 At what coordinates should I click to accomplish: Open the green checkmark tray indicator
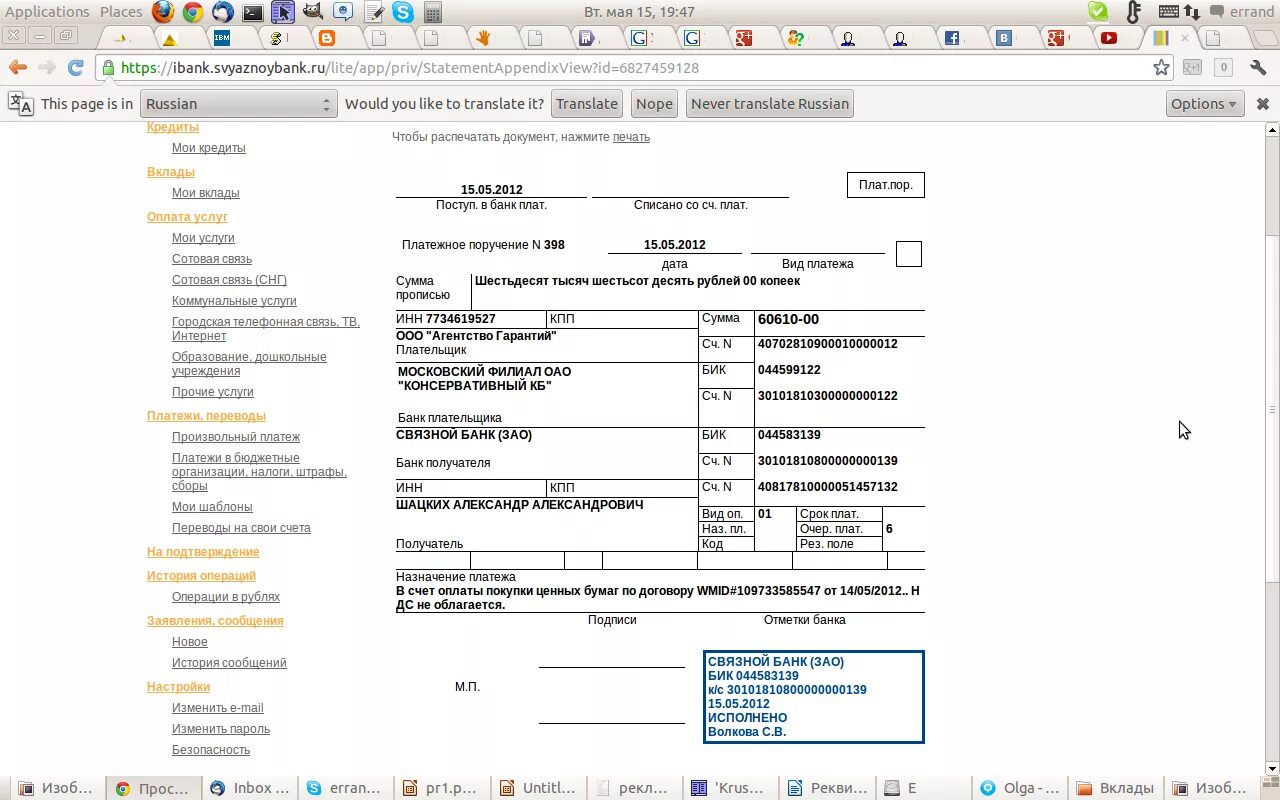click(1098, 12)
